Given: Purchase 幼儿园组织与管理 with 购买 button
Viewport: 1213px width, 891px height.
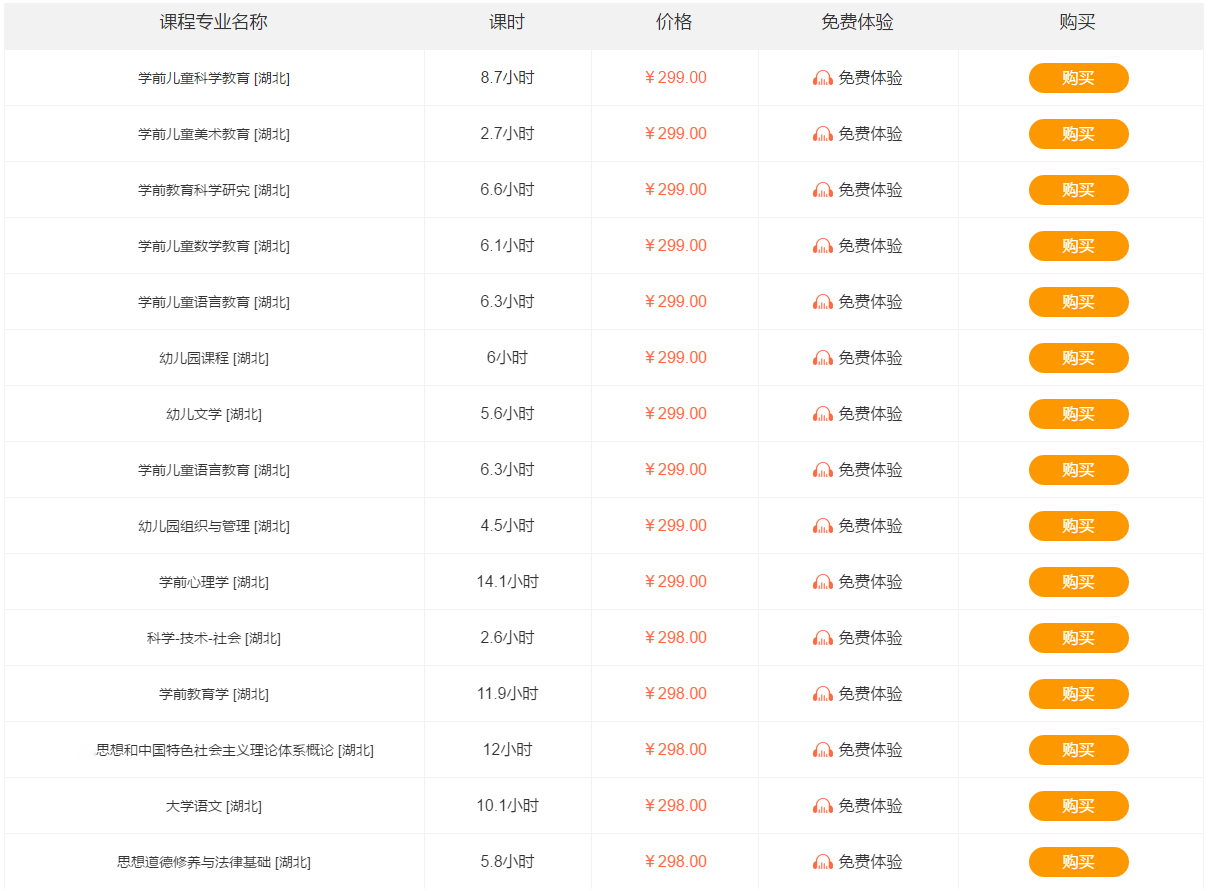Looking at the screenshot, I should pos(1078,526).
